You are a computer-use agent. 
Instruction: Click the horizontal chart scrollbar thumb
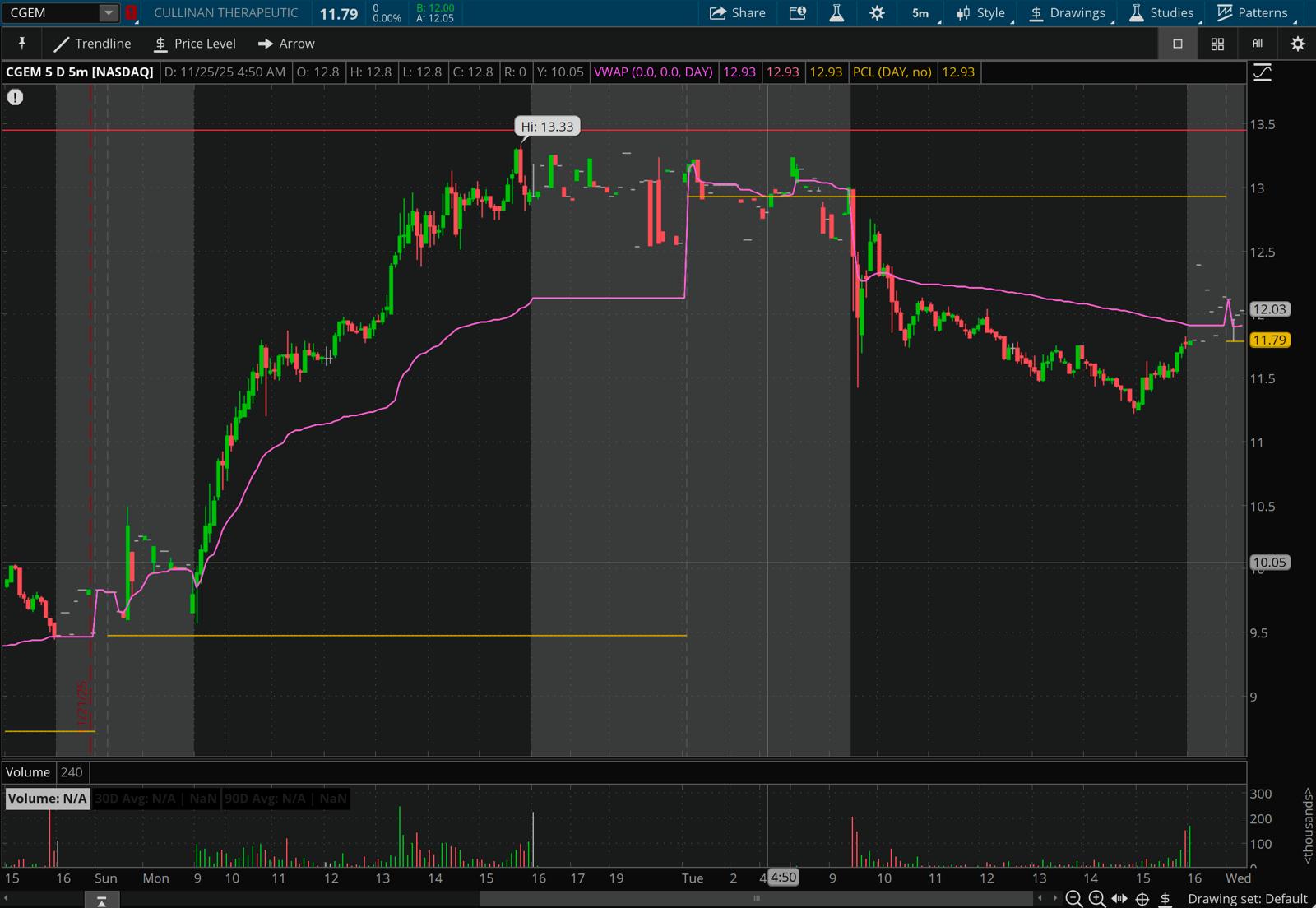coord(756,898)
